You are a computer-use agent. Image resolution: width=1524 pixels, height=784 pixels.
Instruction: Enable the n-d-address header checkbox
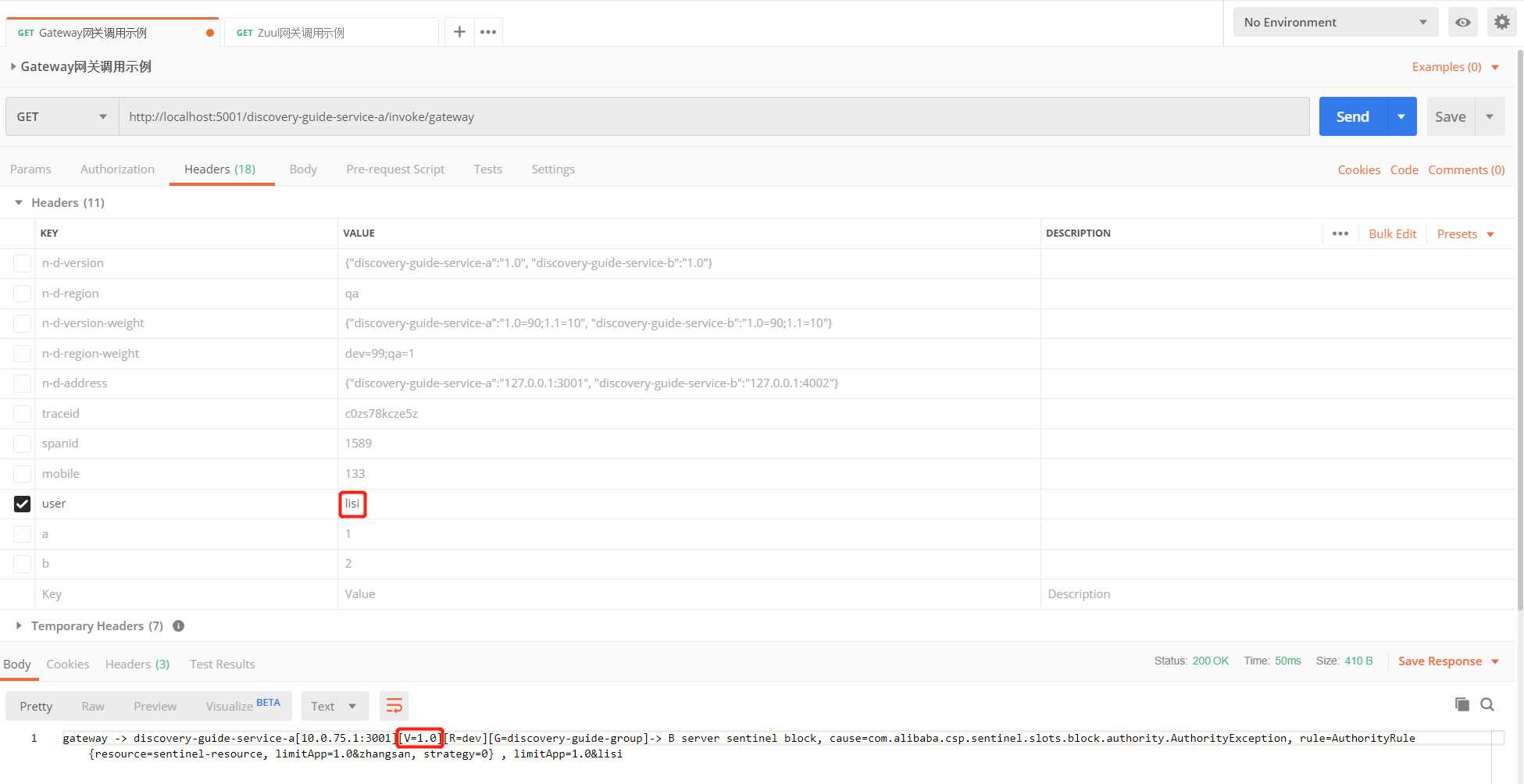pos(22,383)
